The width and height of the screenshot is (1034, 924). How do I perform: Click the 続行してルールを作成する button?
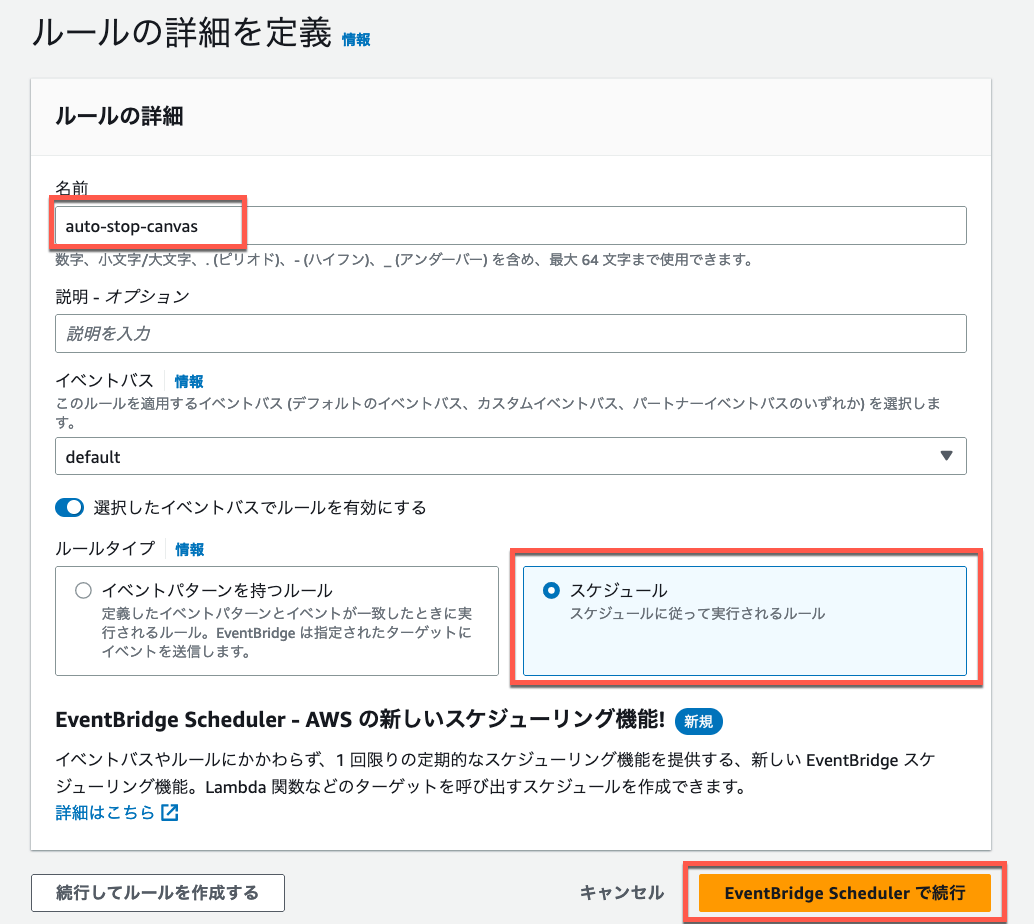[x=158, y=893]
